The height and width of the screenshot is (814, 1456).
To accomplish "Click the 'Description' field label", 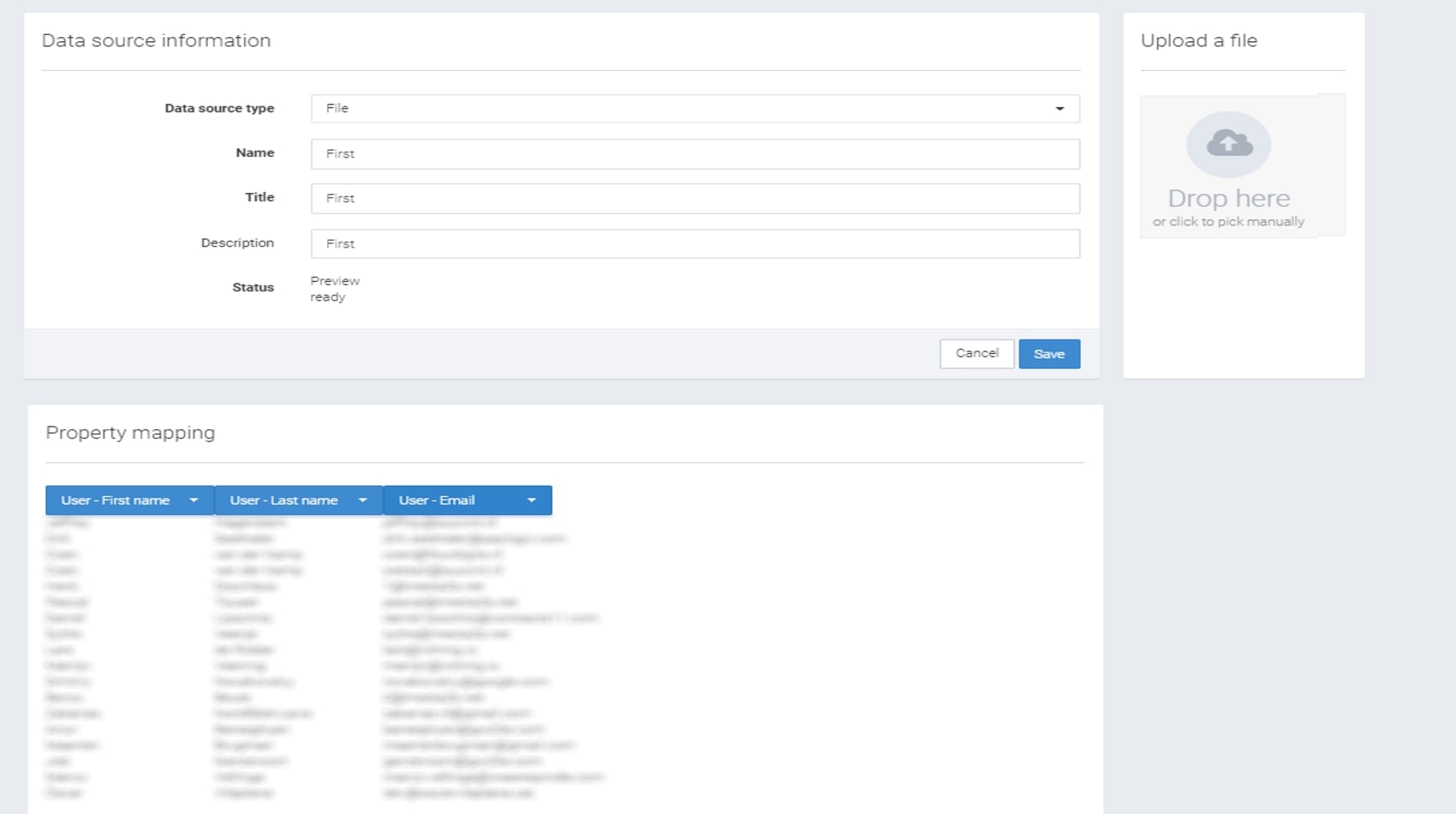I will tap(237, 243).
